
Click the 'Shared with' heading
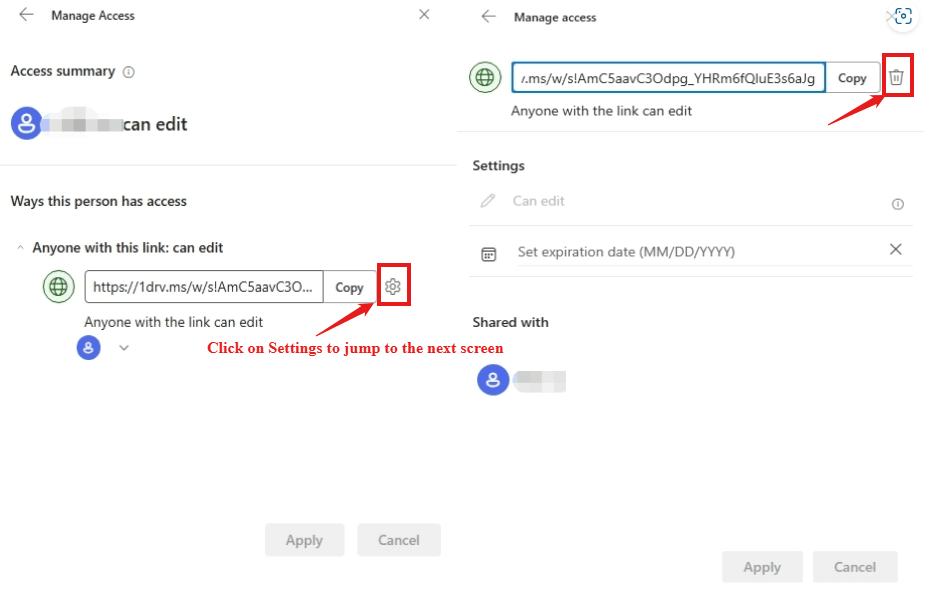510,323
